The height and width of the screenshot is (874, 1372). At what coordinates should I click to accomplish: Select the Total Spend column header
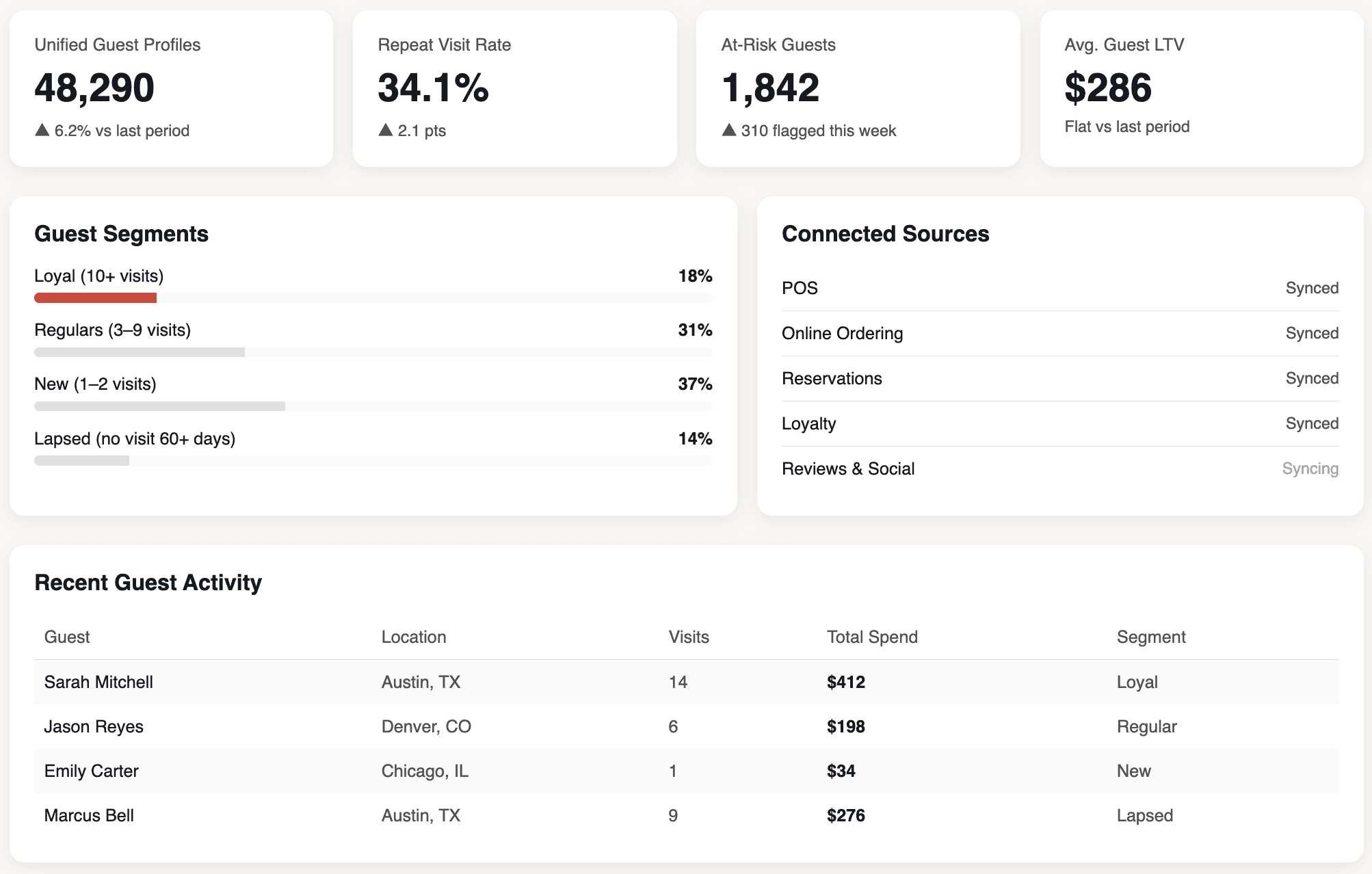tap(872, 637)
